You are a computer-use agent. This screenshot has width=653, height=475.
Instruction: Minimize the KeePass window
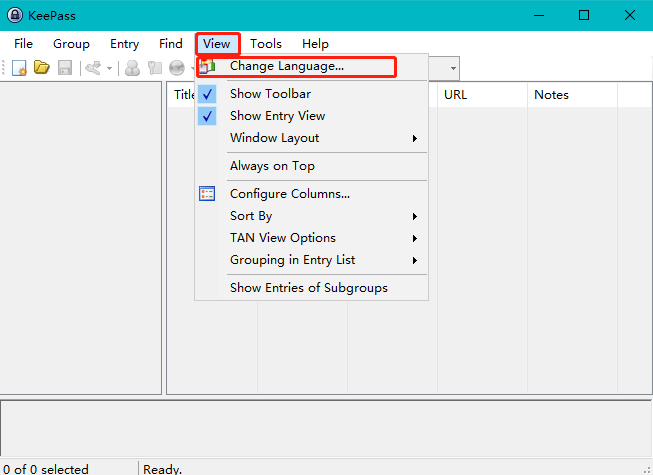point(539,15)
